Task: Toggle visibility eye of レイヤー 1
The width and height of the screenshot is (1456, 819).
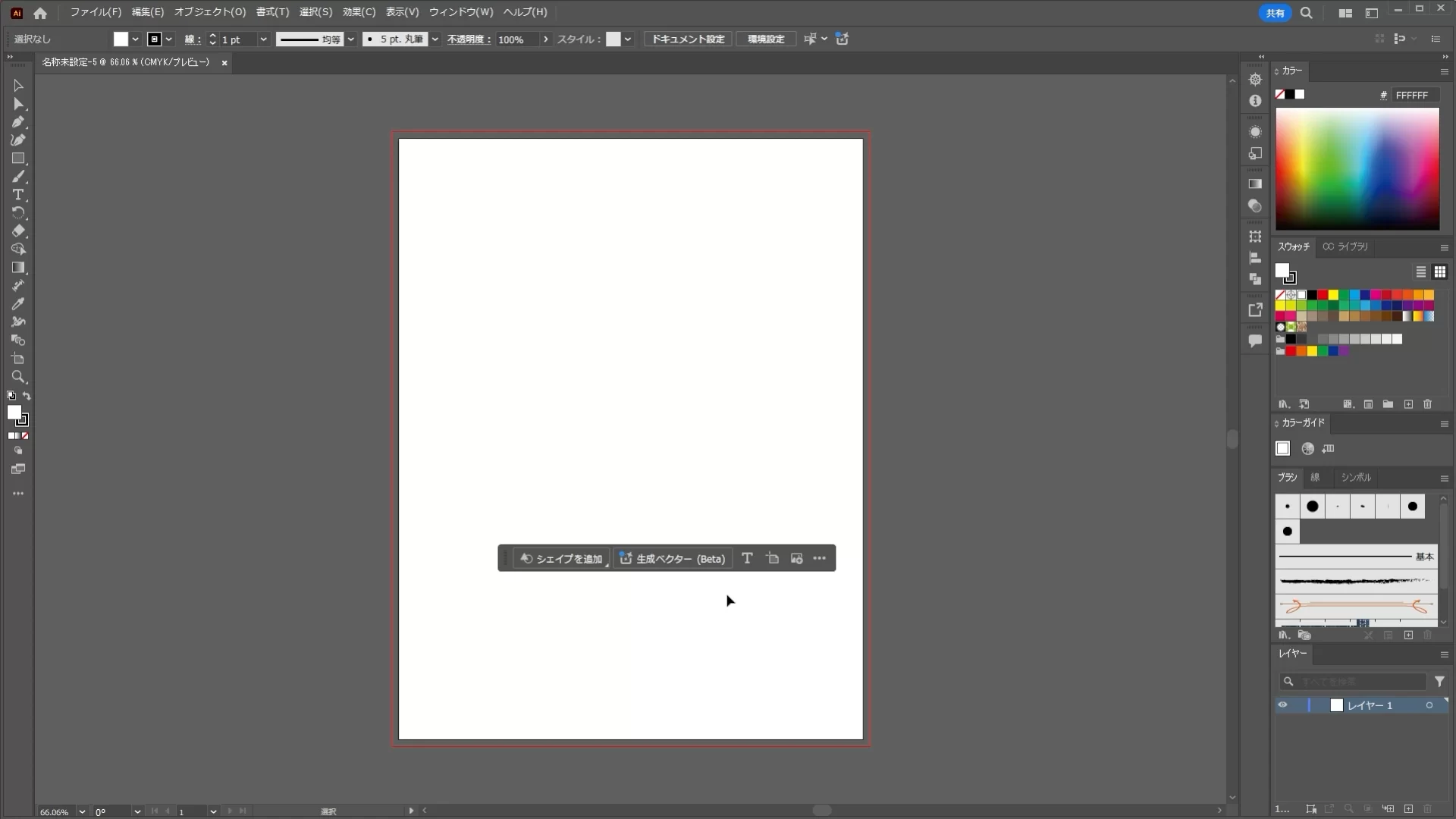Action: click(1282, 705)
